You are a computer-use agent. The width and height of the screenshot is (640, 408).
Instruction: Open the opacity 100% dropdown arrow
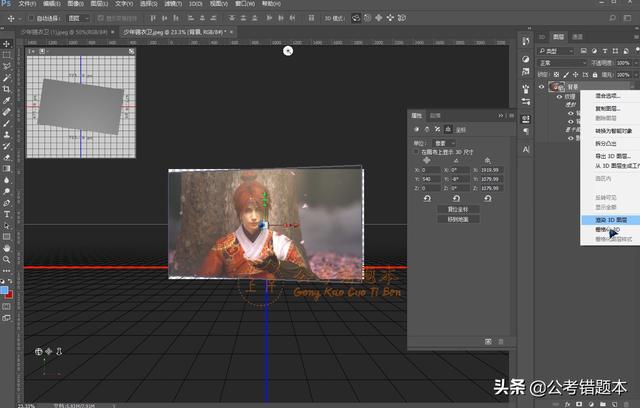(x=636, y=63)
